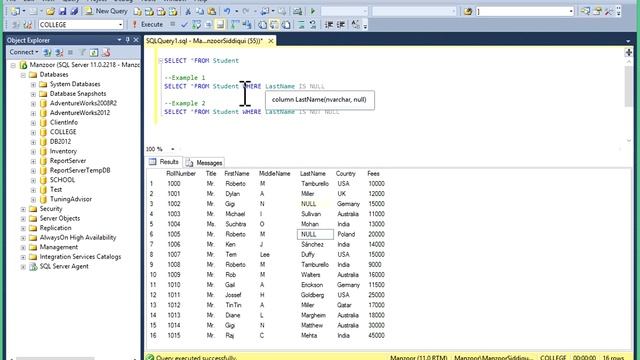640x360 pixels.
Task: Expand the COLLEGE database node
Action: tap(33, 132)
